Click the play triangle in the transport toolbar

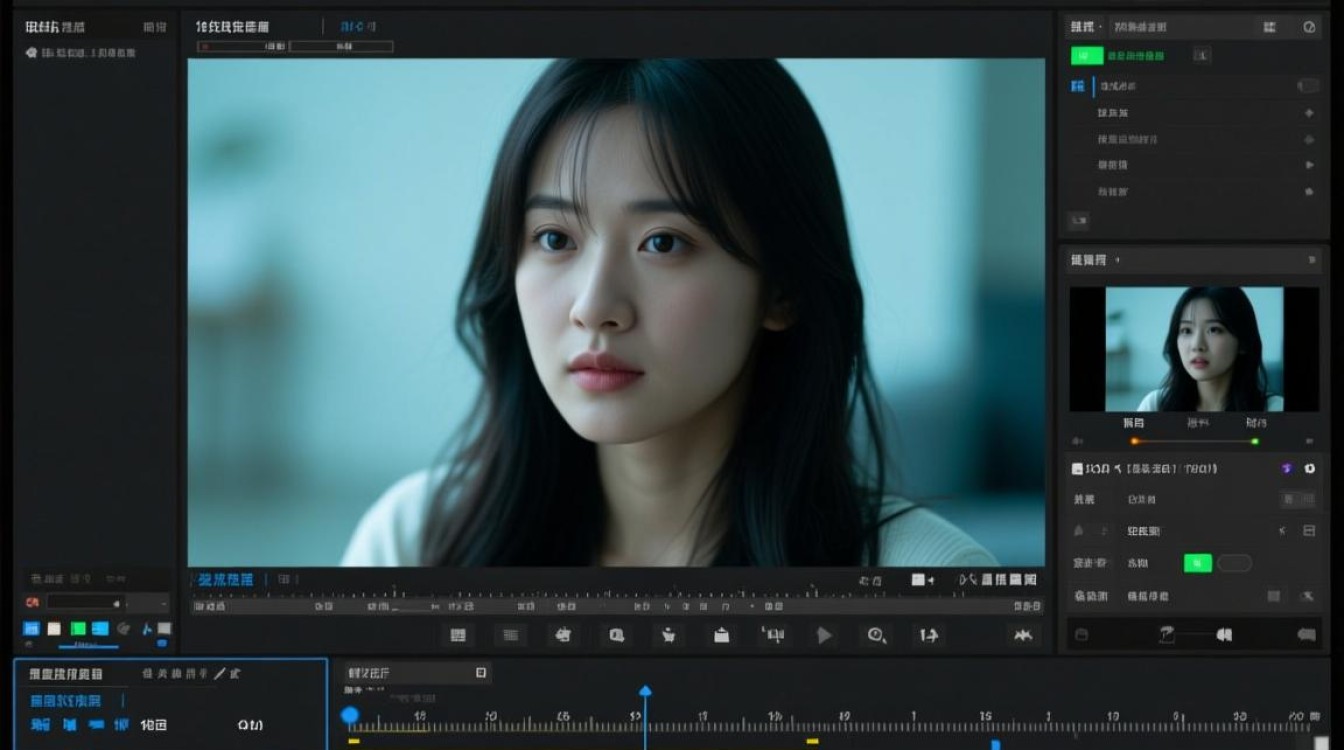click(825, 635)
